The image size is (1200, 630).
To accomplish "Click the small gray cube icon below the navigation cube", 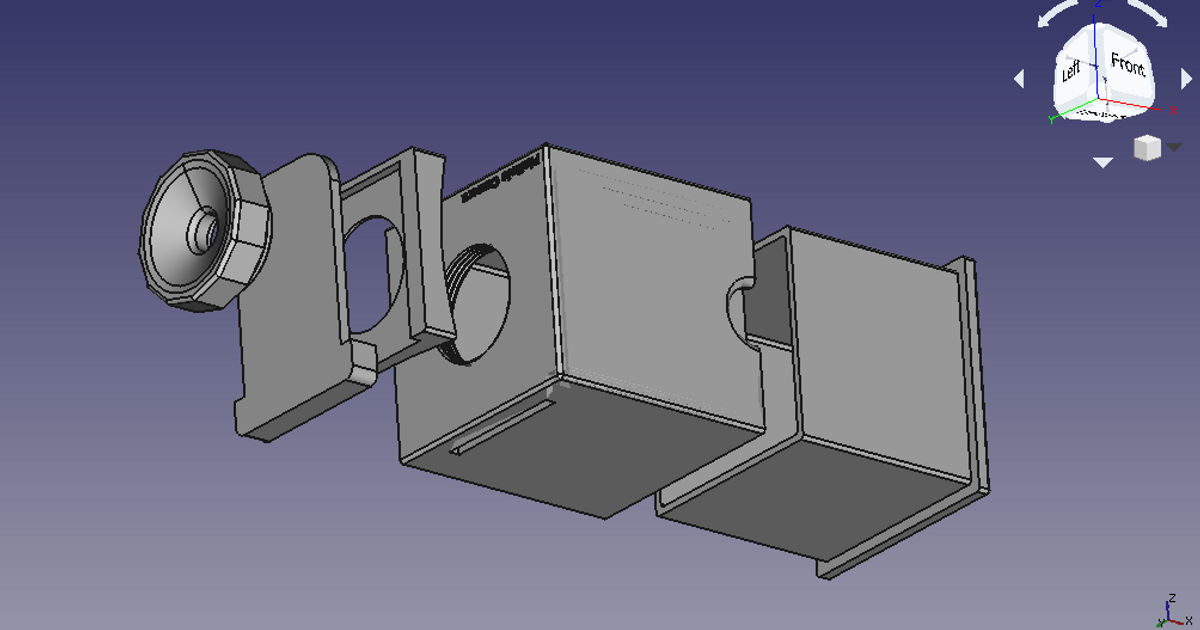I will tap(1146, 148).
